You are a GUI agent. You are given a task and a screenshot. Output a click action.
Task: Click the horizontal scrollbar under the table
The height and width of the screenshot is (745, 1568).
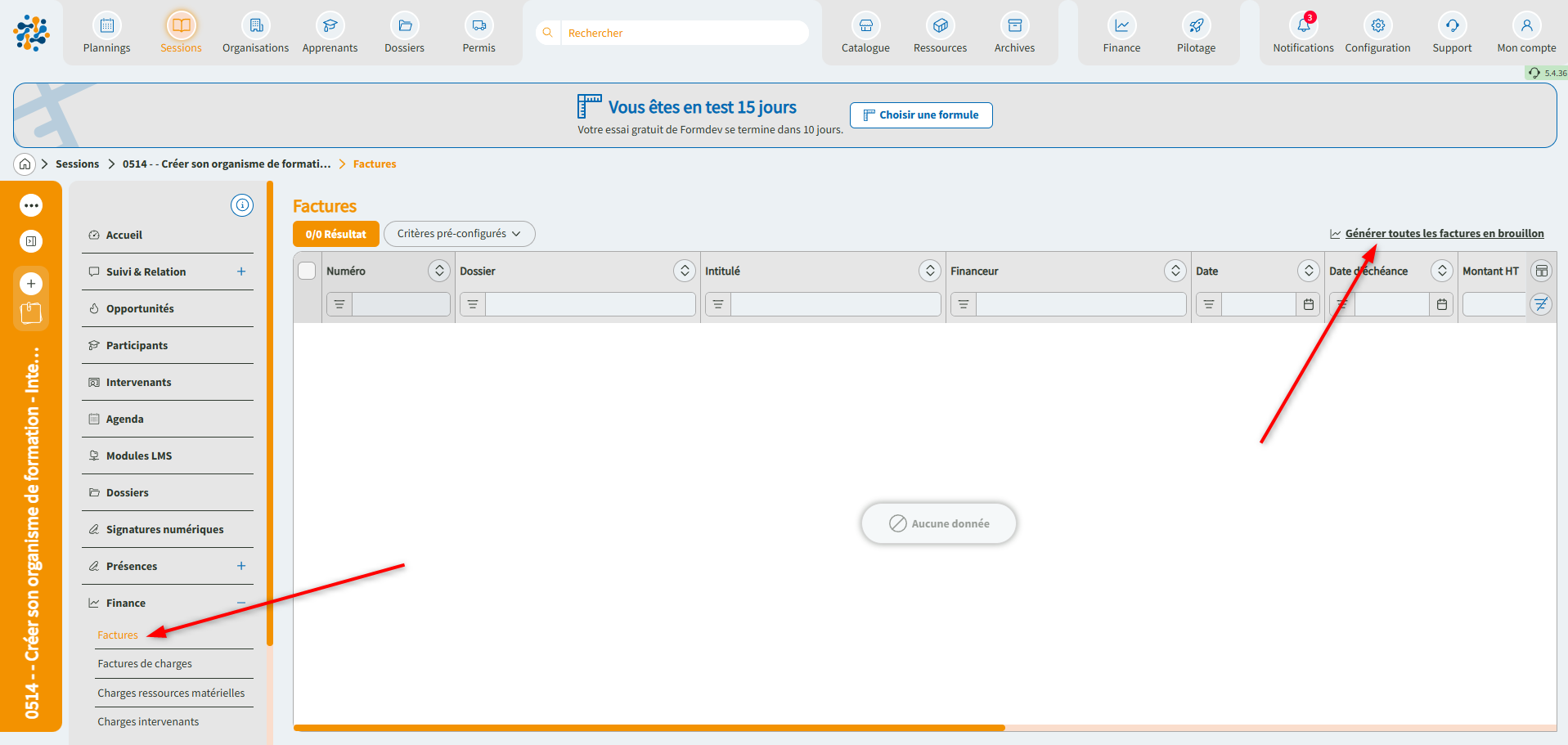[x=649, y=727]
